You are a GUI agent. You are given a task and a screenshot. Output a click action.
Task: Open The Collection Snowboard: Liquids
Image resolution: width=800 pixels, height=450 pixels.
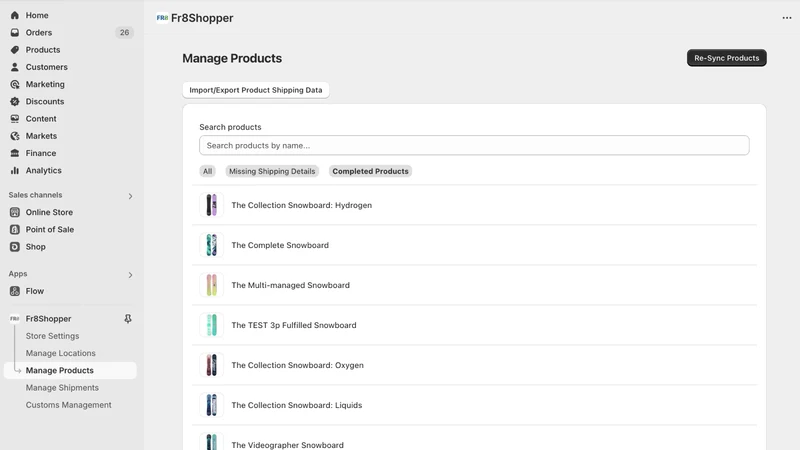coord(296,405)
